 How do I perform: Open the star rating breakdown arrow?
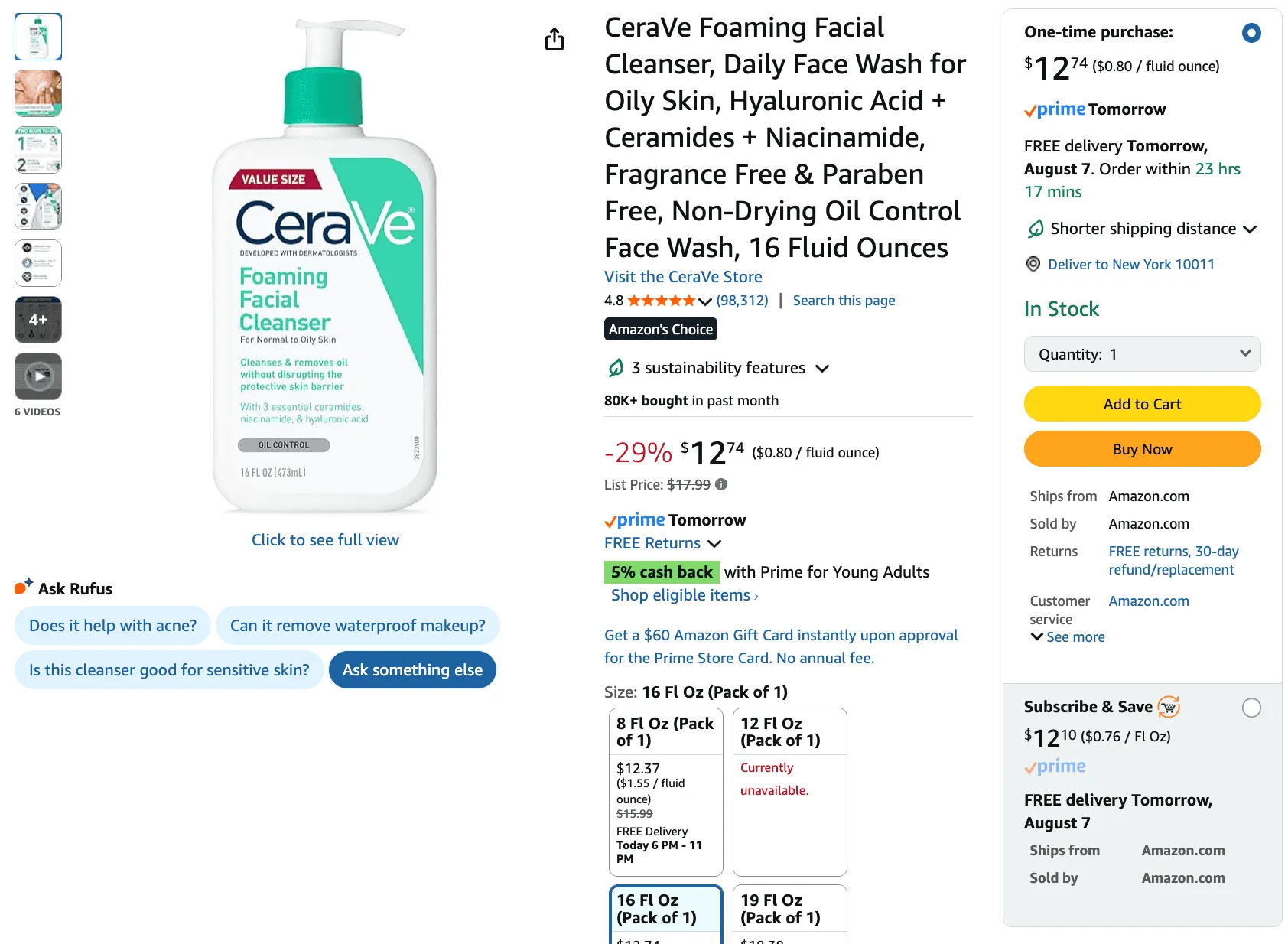pos(705,301)
